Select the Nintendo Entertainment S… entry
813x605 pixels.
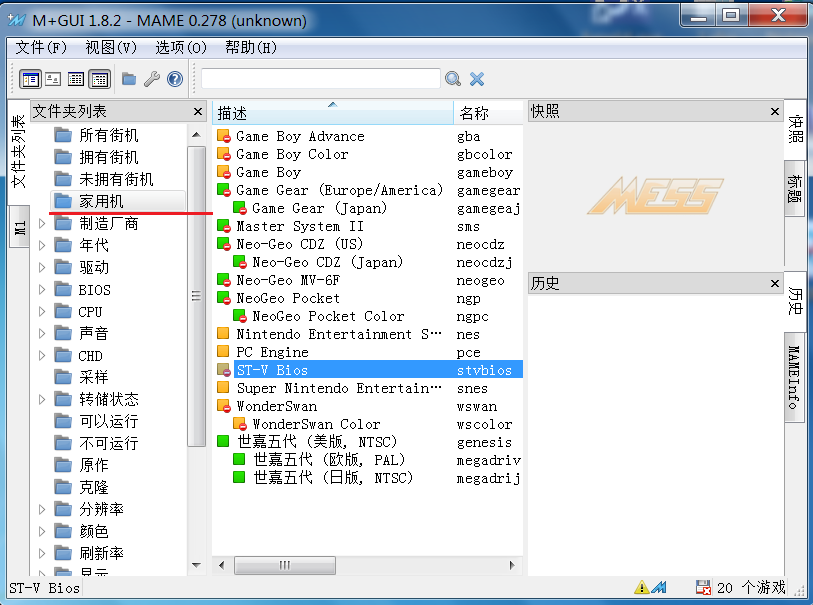[339, 334]
